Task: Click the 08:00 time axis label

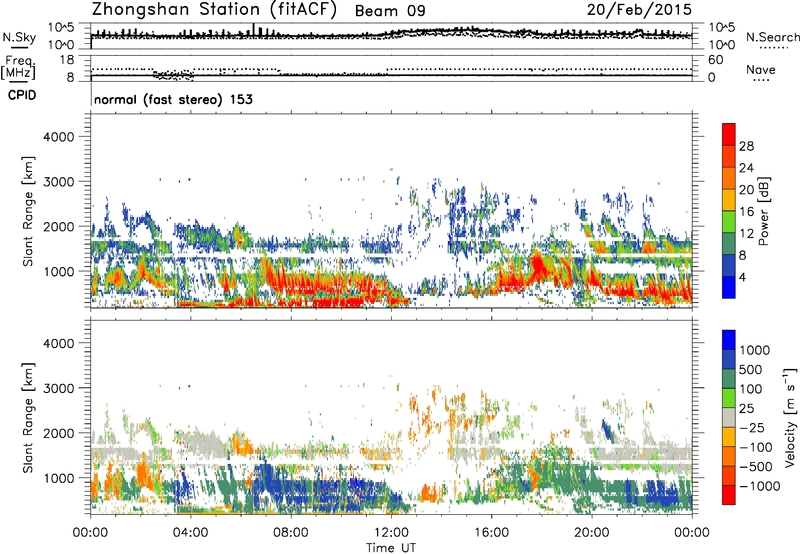Action: point(290,533)
